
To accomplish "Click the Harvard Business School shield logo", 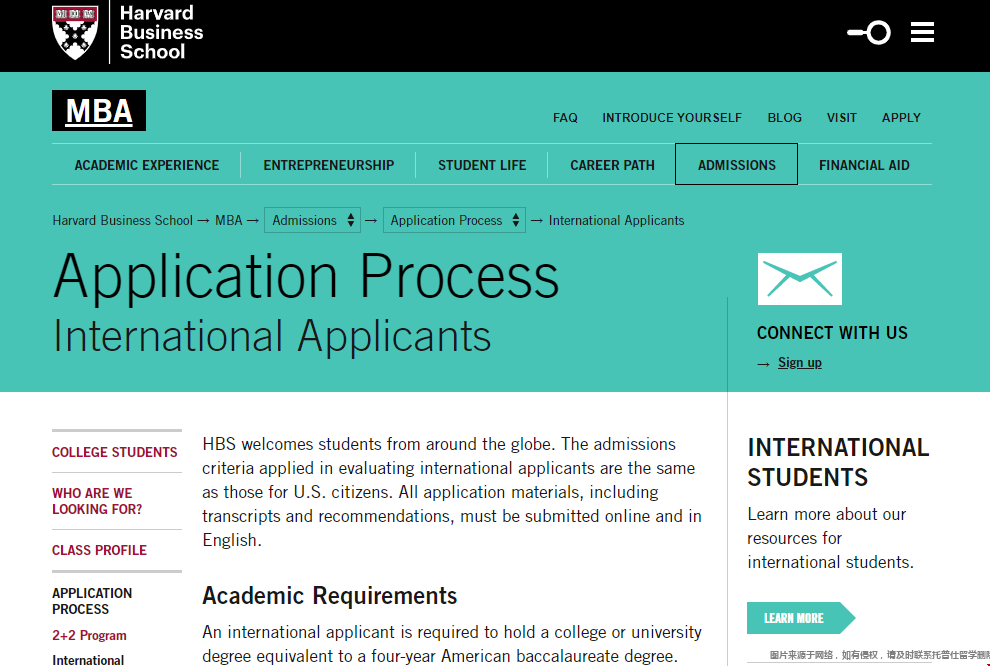I will 75,32.
